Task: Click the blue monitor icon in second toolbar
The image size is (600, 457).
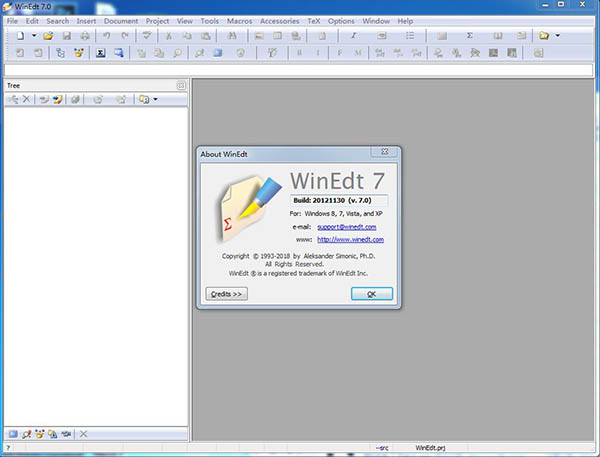Action: (x=119, y=53)
